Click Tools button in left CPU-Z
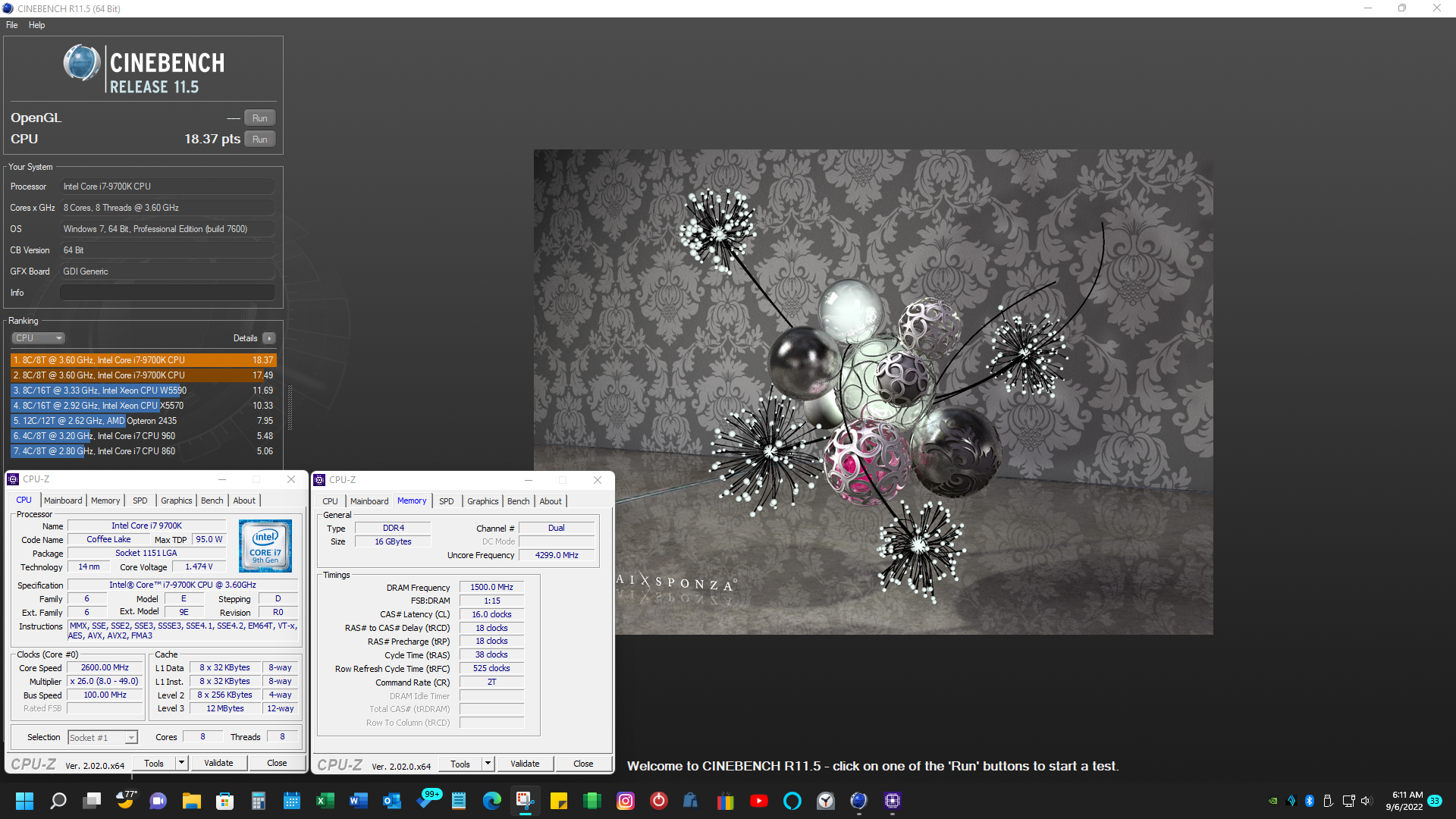This screenshot has height=819, width=1456. 154,764
